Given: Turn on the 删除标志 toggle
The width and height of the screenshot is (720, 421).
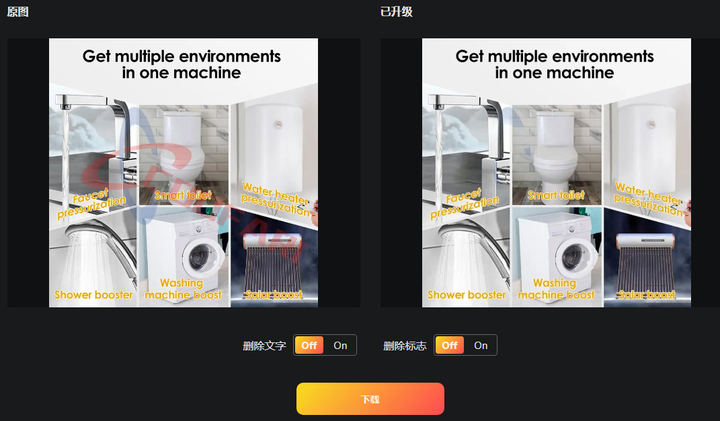Looking at the screenshot, I should pos(481,345).
